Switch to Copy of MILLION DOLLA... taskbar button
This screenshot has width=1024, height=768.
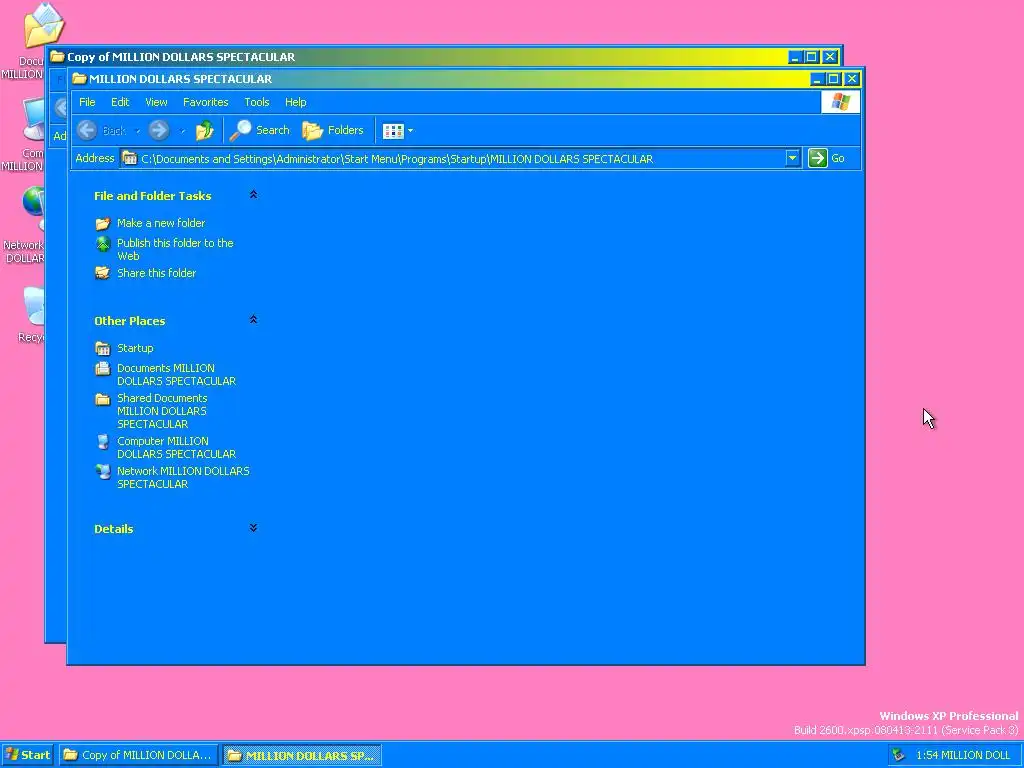click(x=138, y=756)
